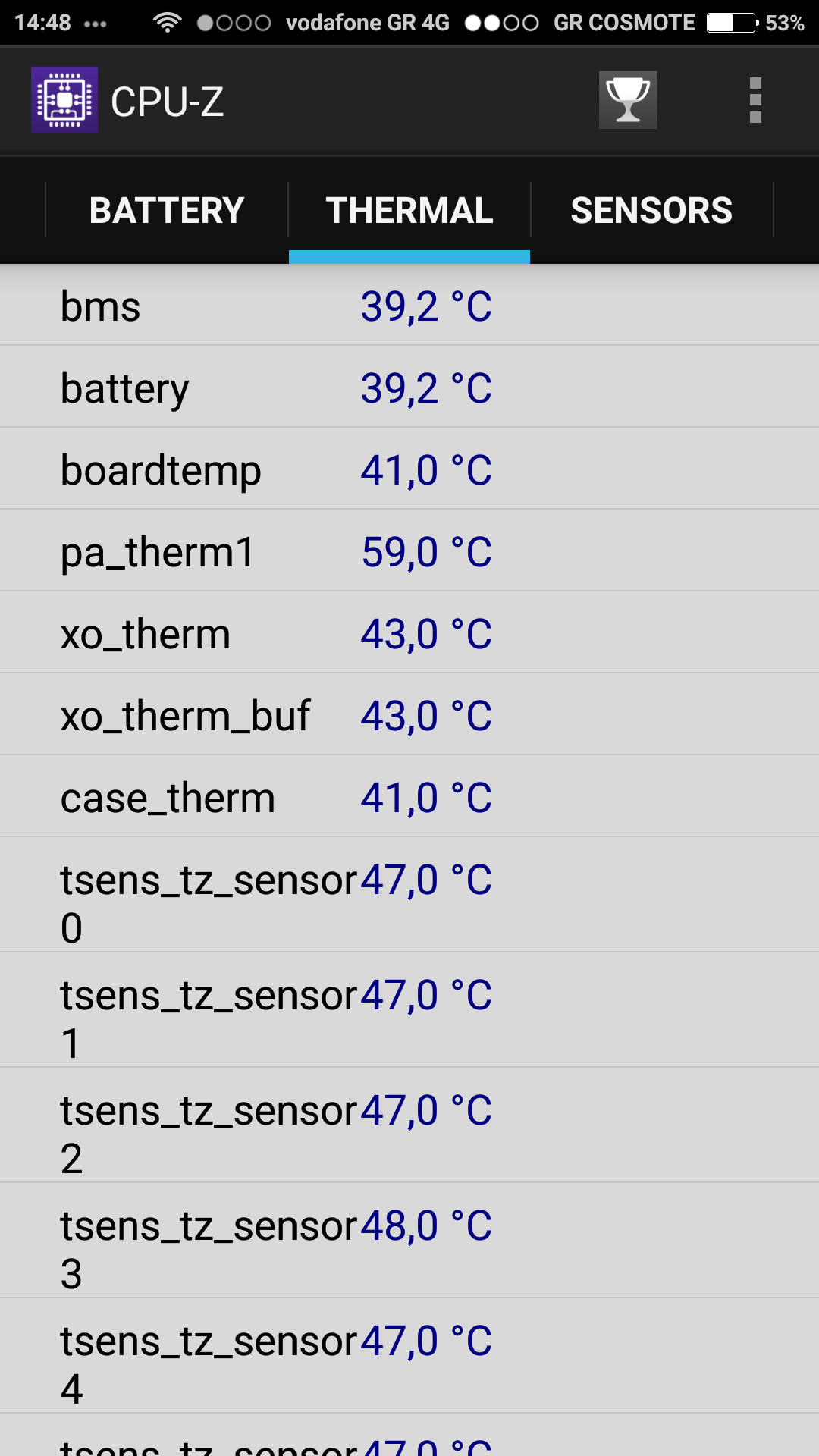This screenshot has width=819, height=1456.
Task: Select the xo_therm_buf row
Action: pos(409,716)
